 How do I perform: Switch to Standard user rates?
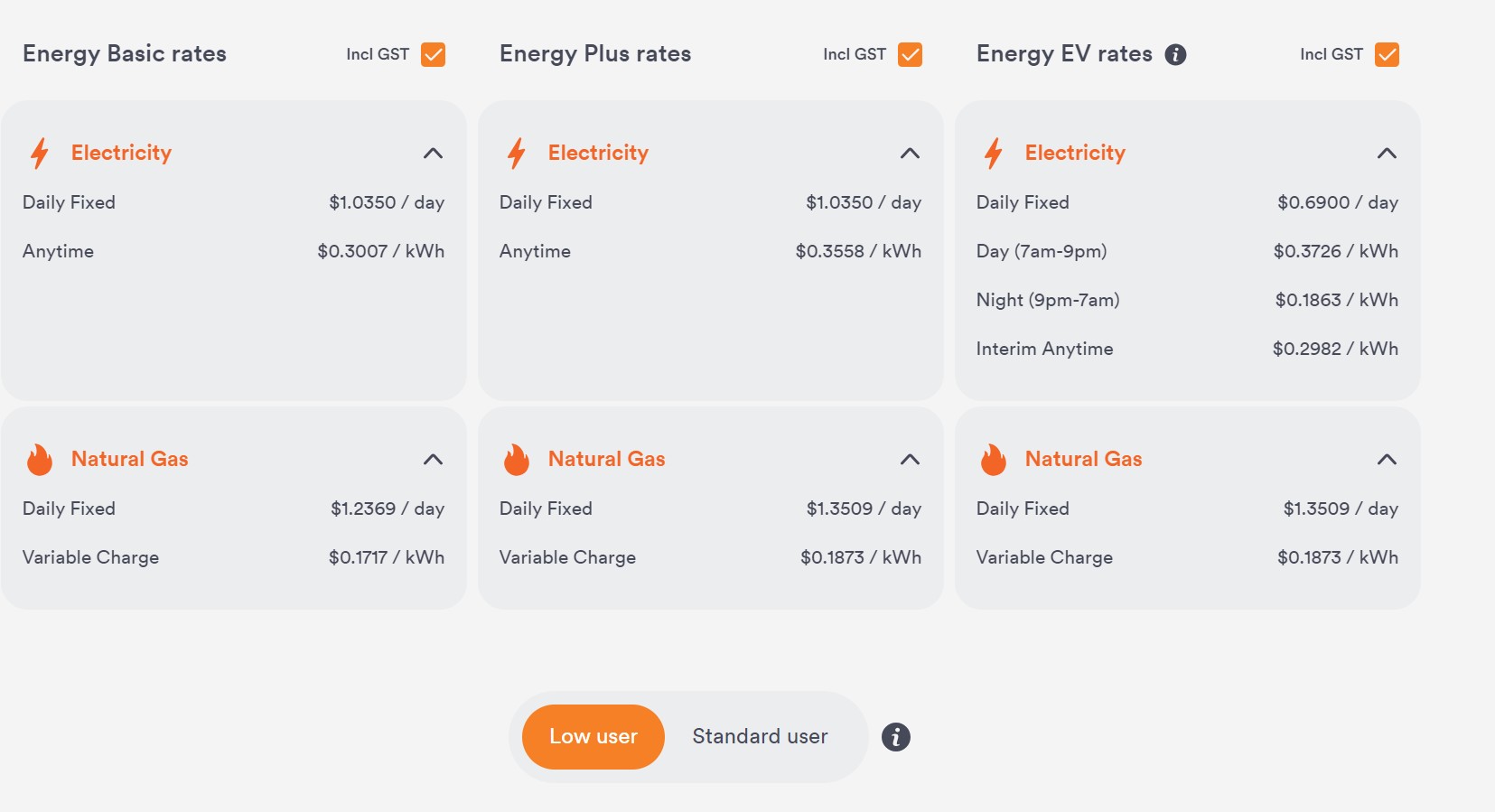760,737
